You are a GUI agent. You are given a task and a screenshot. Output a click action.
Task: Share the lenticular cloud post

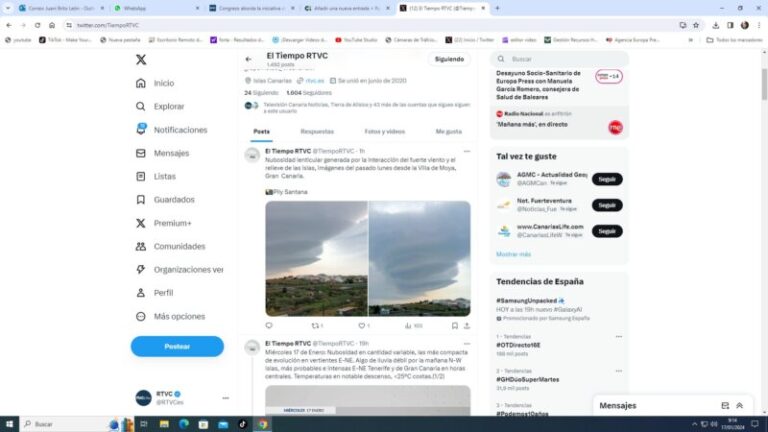[x=467, y=326]
